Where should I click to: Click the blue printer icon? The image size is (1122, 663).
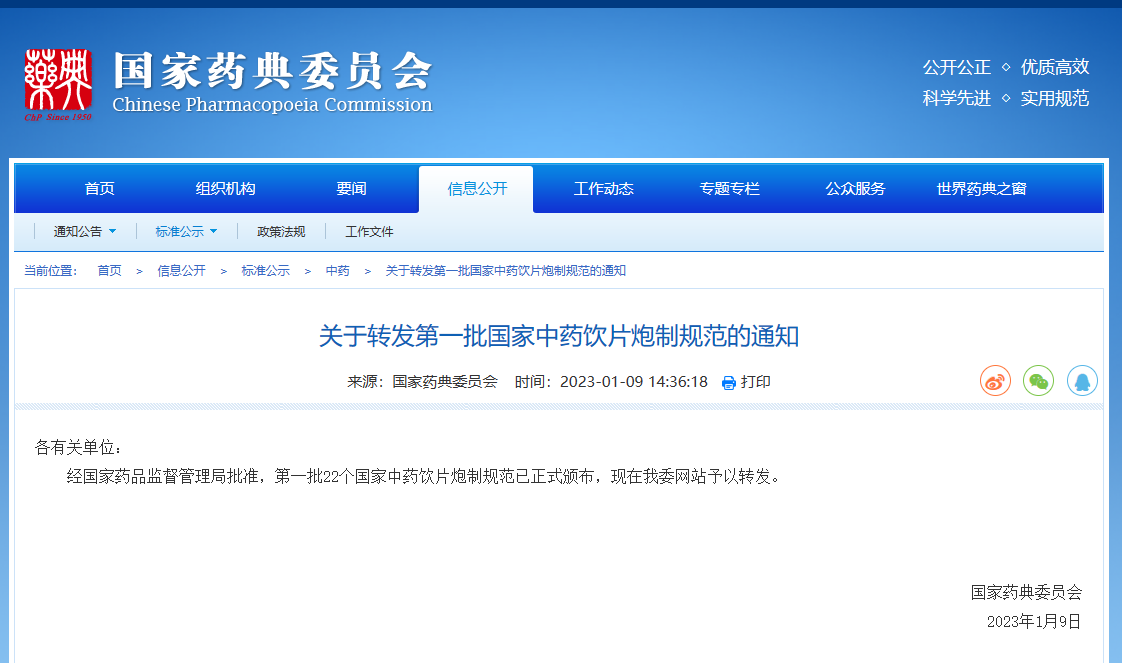(x=728, y=383)
